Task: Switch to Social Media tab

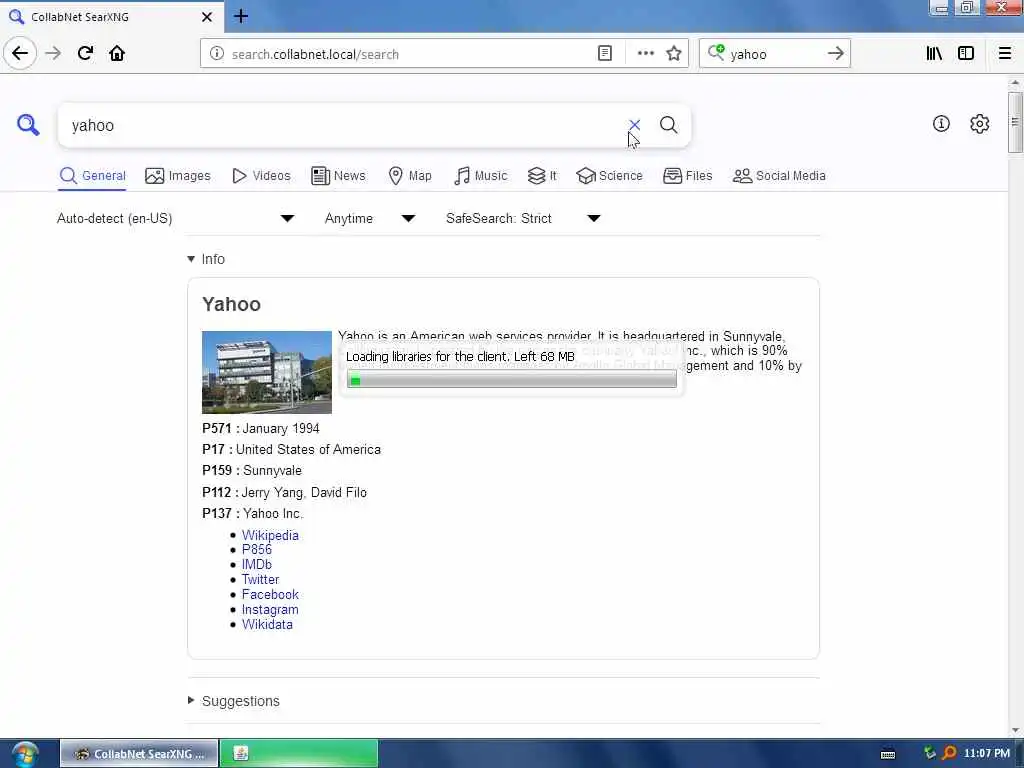Action: [x=779, y=176]
